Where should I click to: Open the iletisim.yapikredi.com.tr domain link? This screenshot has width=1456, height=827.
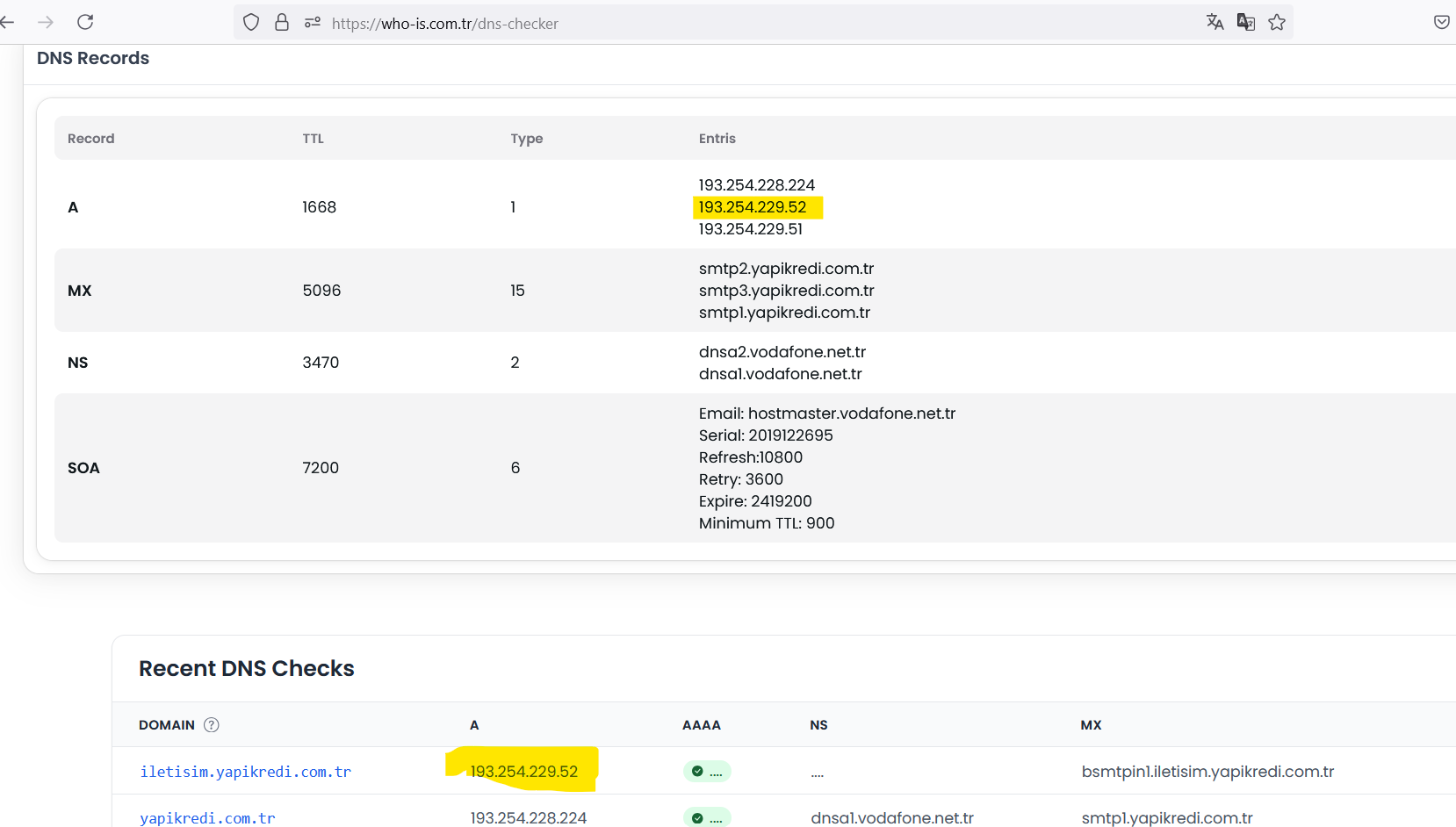point(246,772)
